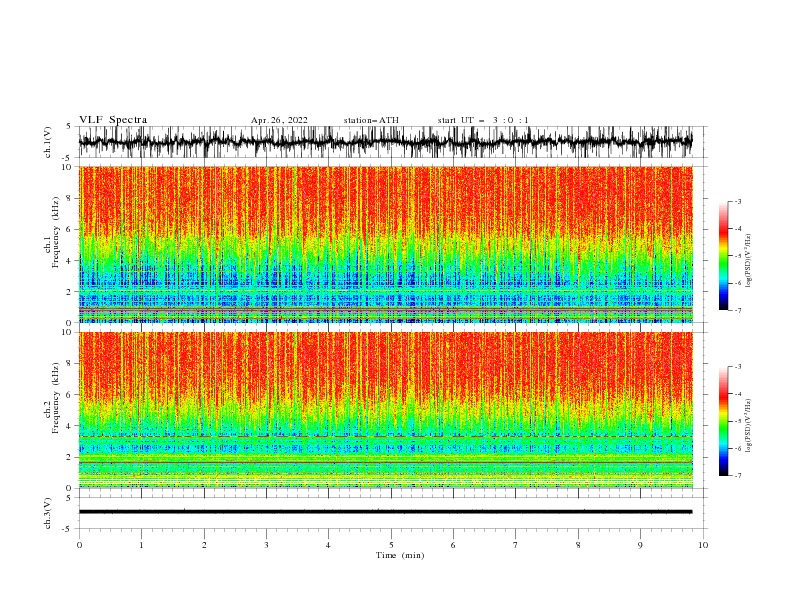
Task: Click the time axis tick label "7"
Action: click(516, 545)
